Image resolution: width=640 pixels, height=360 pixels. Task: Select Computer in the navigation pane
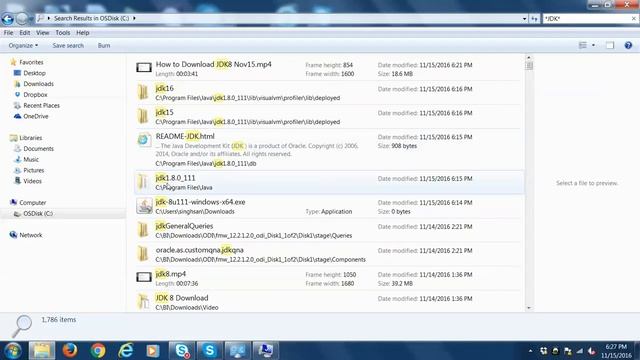[28, 202]
